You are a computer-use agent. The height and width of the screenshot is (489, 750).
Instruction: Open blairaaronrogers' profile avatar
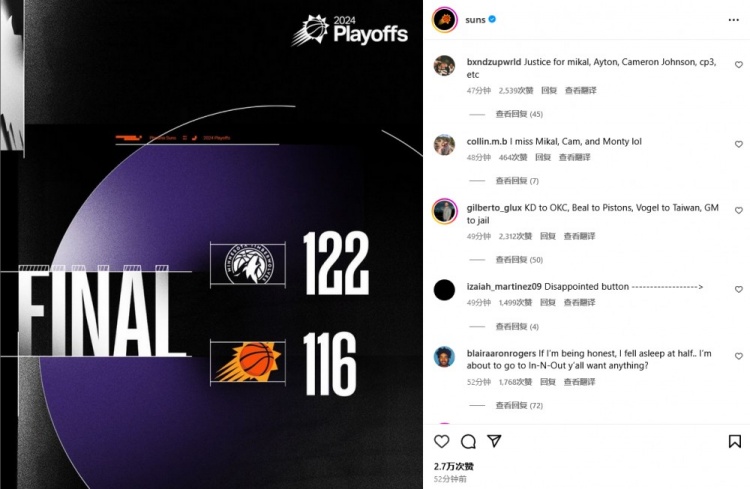444,357
